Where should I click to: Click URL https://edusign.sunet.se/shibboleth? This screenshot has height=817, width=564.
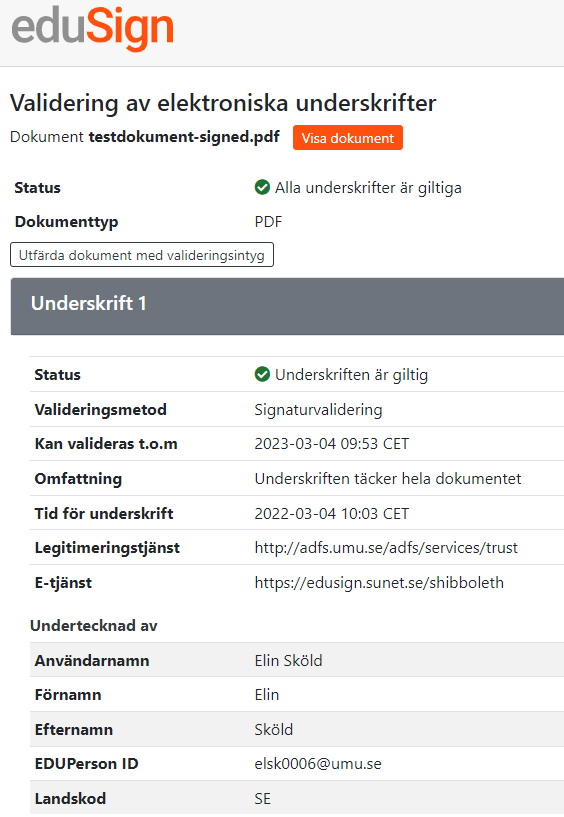click(379, 583)
